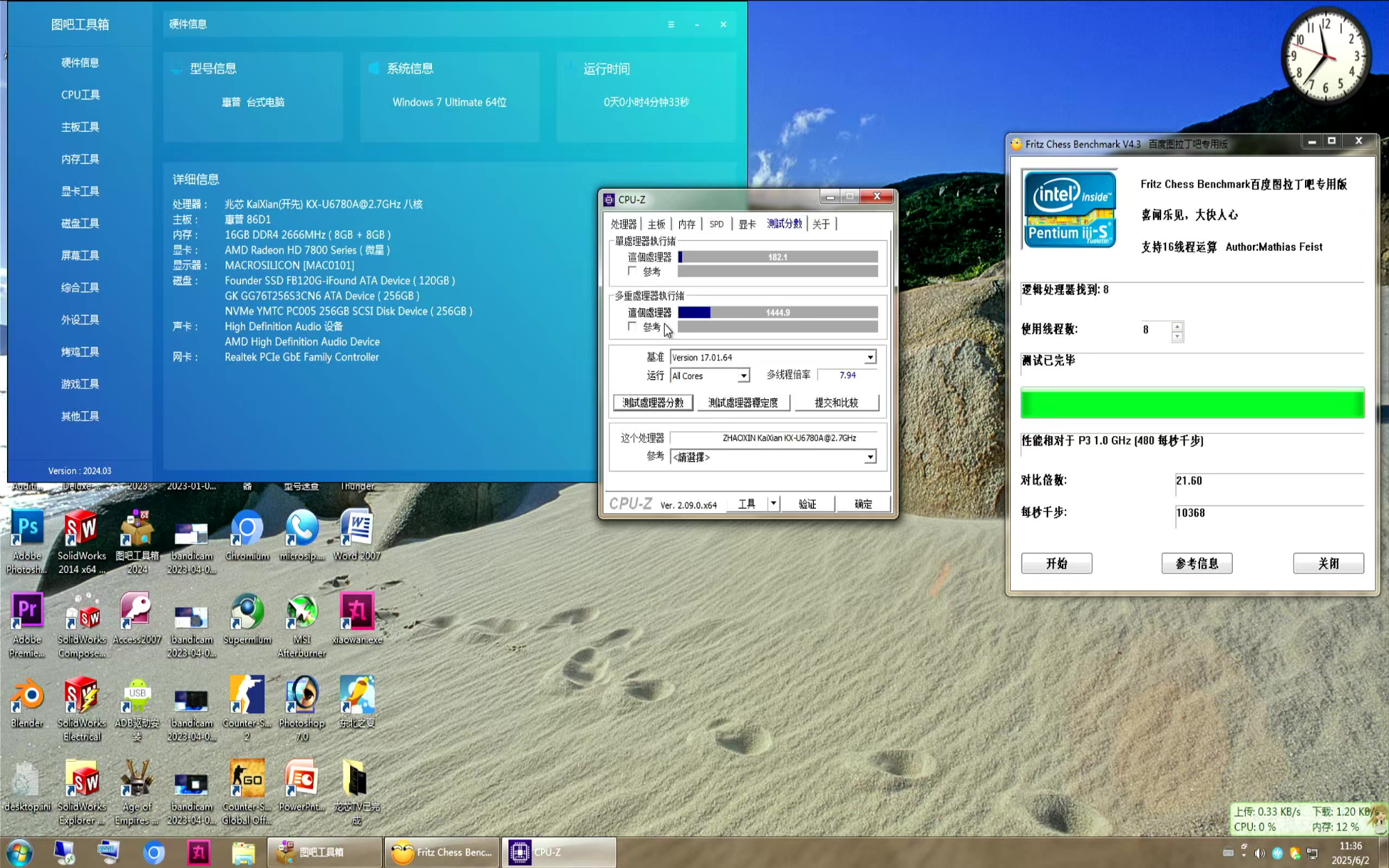1389x868 pixels.
Task: Click the desktop clock gadget
Action: (x=1326, y=55)
